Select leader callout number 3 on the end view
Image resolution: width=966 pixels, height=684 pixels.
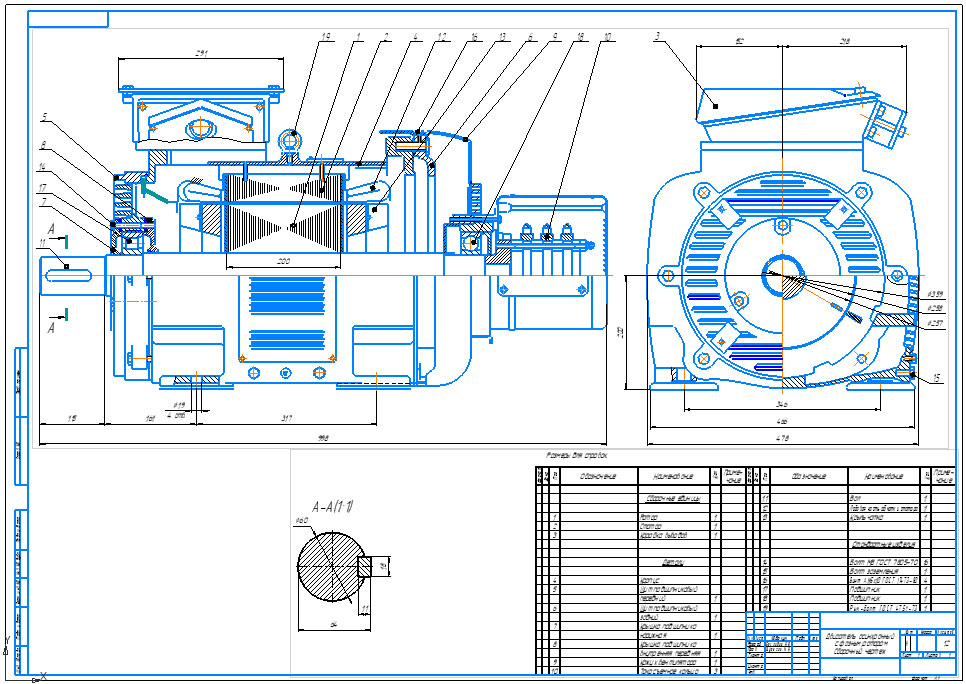coord(657,37)
